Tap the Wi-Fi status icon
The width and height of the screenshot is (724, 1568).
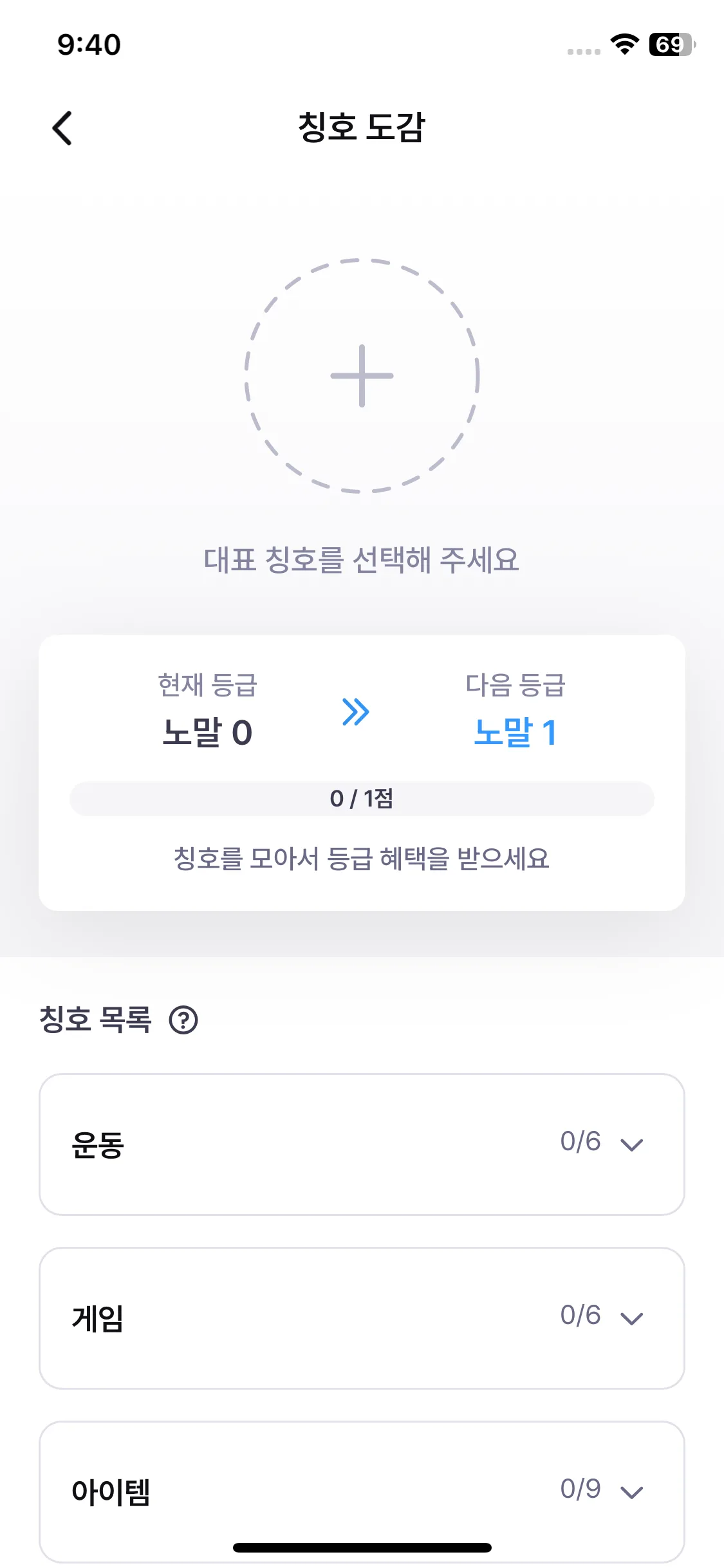tap(624, 44)
